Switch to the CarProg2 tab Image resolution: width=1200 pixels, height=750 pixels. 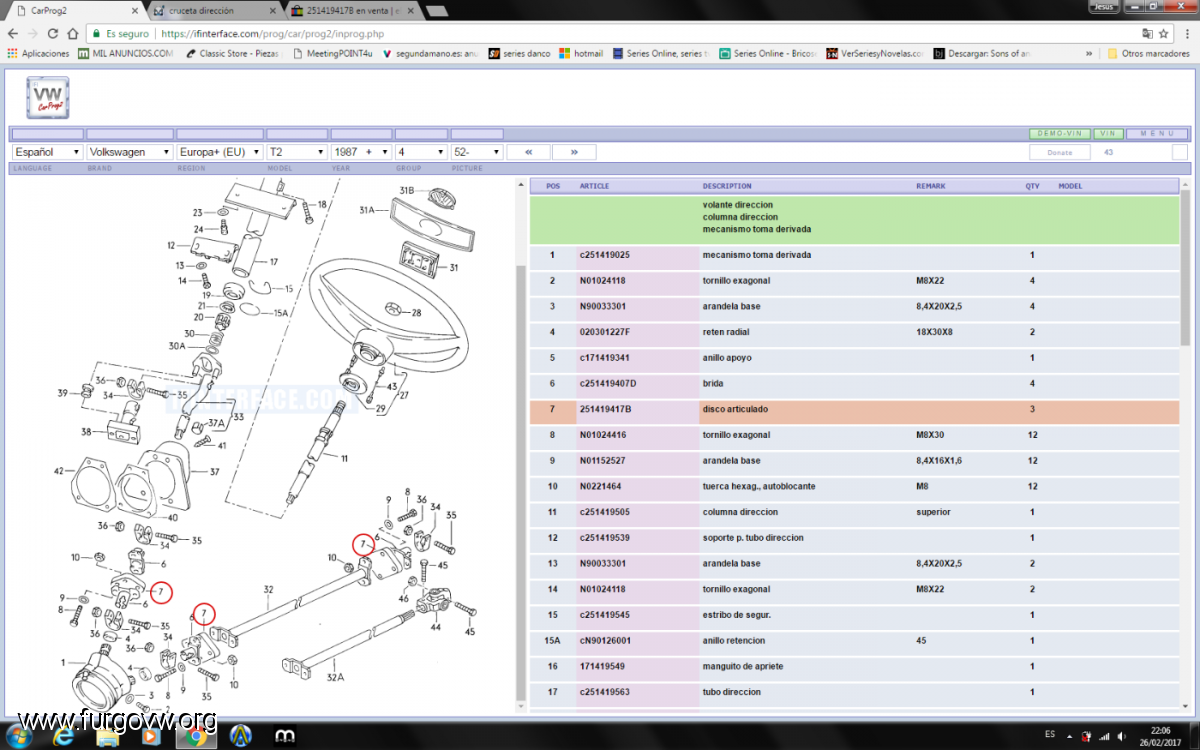[75, 10]
